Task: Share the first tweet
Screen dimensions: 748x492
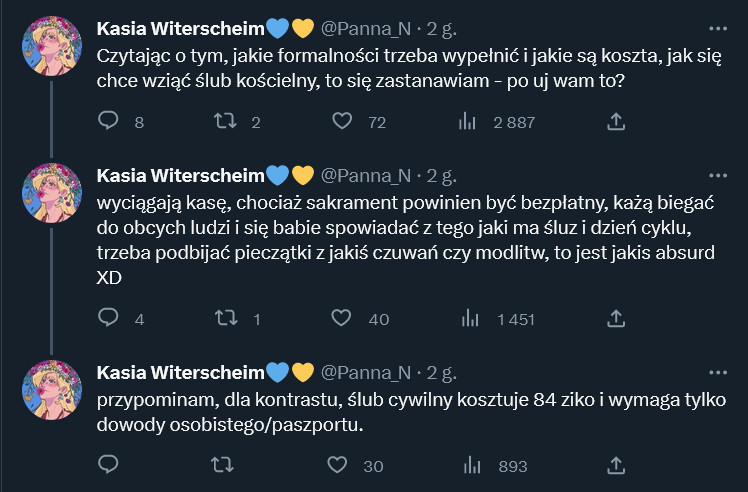Action: point(617,122)
